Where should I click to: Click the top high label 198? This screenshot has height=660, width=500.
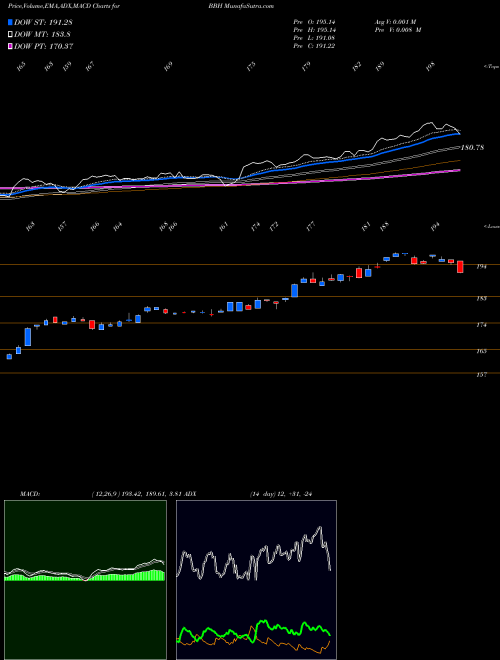click(x=430, y=67)
